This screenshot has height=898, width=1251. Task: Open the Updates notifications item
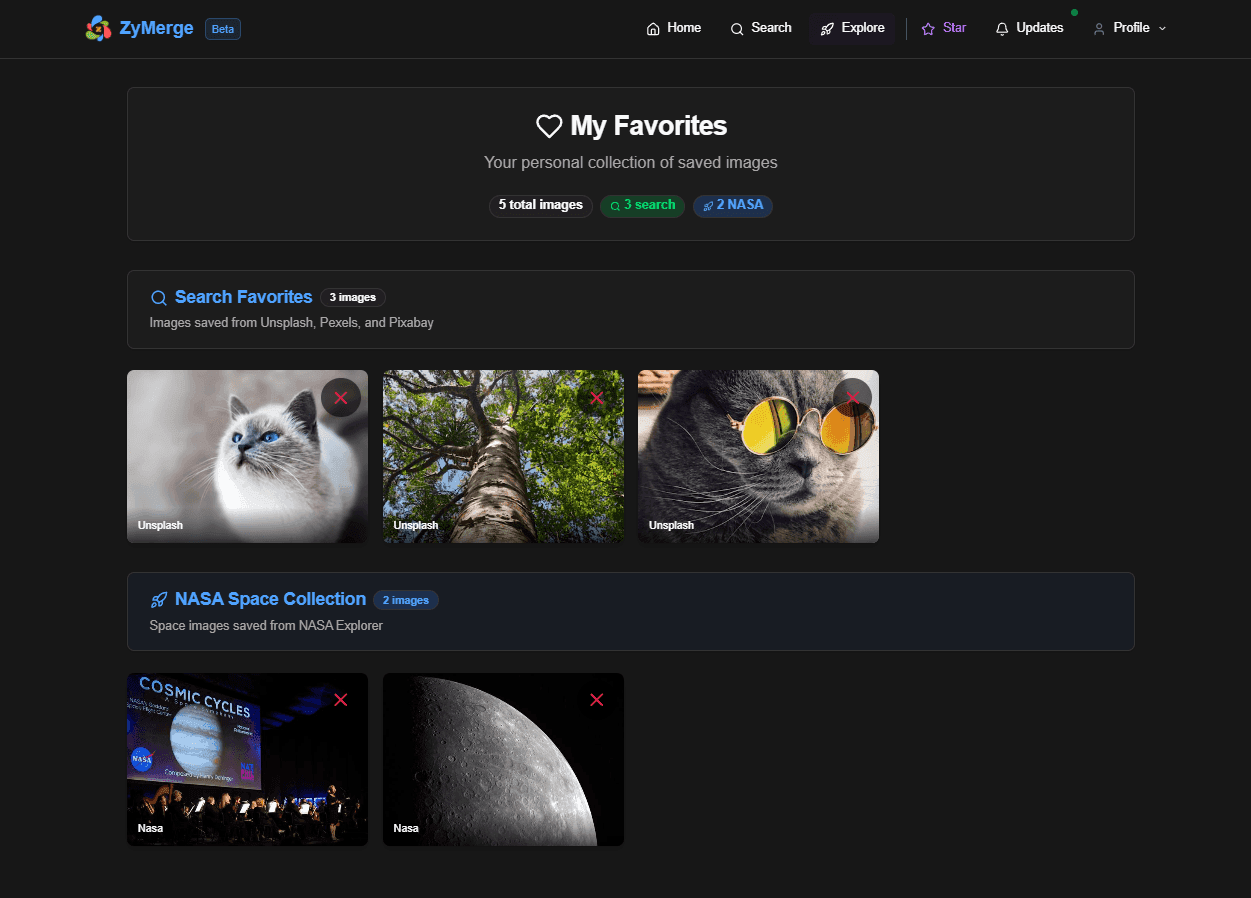[x=1029, y=28]
